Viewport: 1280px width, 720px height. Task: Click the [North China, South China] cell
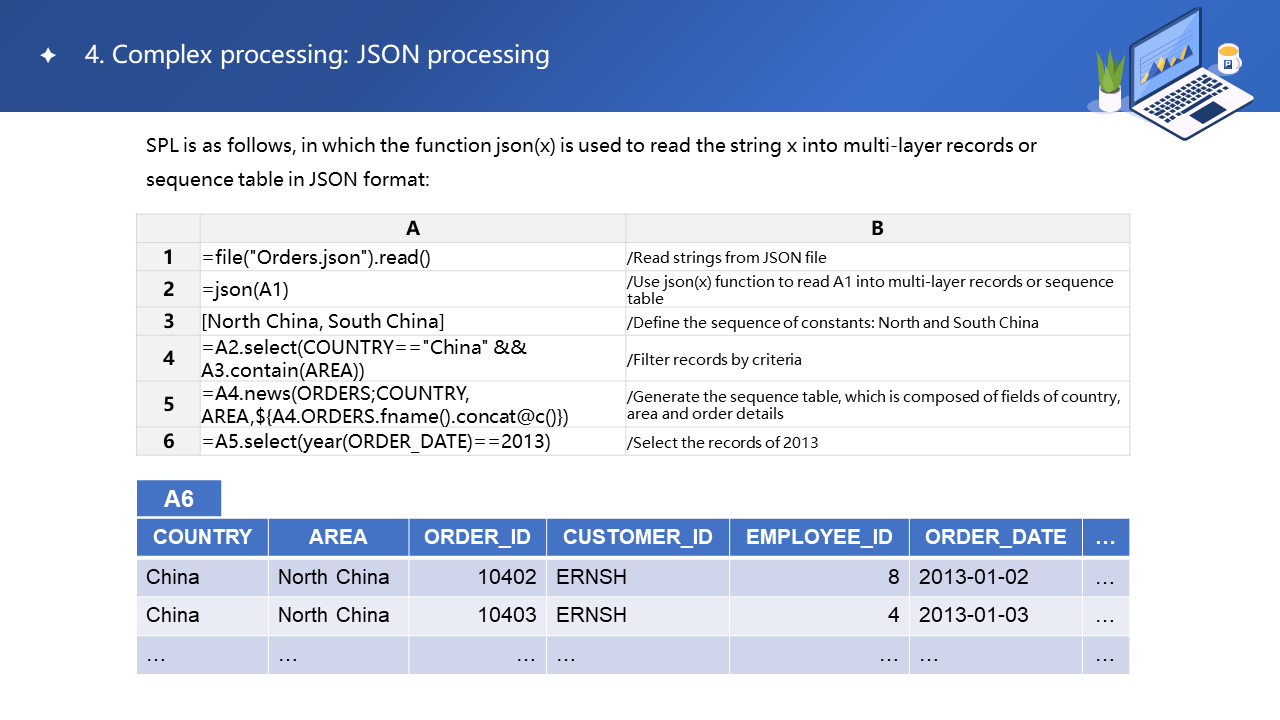click(412, 321)
